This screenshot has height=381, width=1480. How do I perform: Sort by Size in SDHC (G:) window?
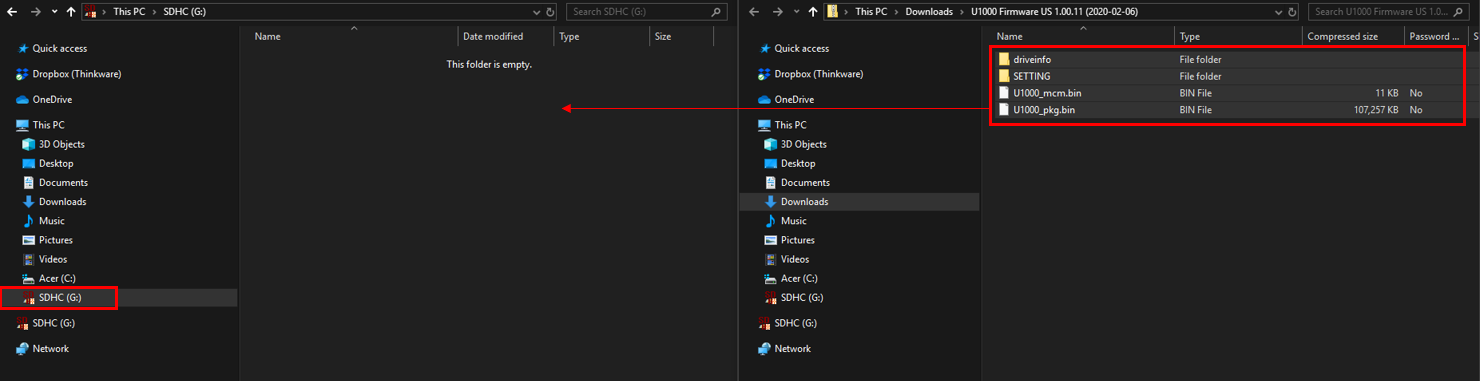point(663,36)
